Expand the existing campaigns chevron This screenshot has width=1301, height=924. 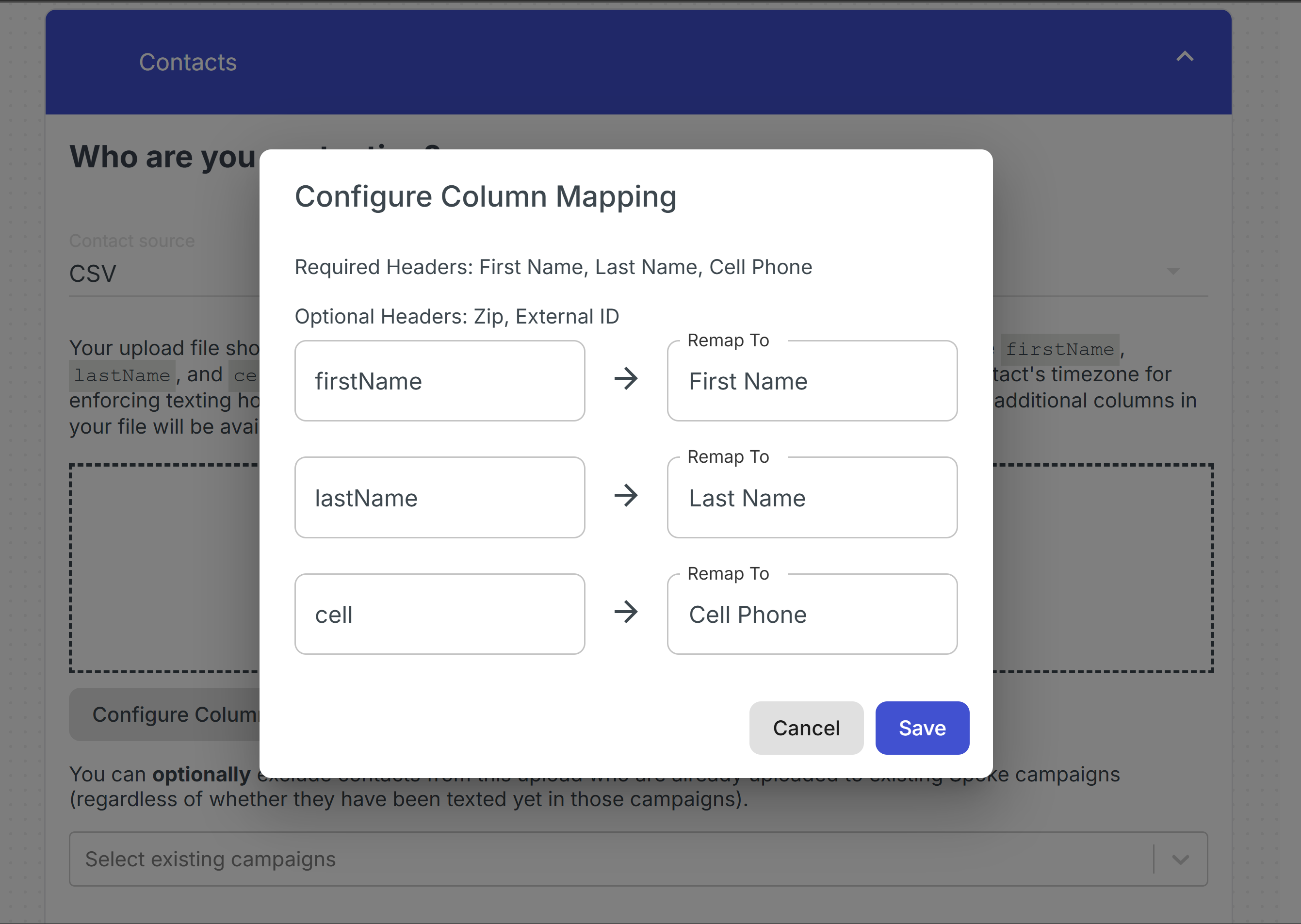(1180, 859)
